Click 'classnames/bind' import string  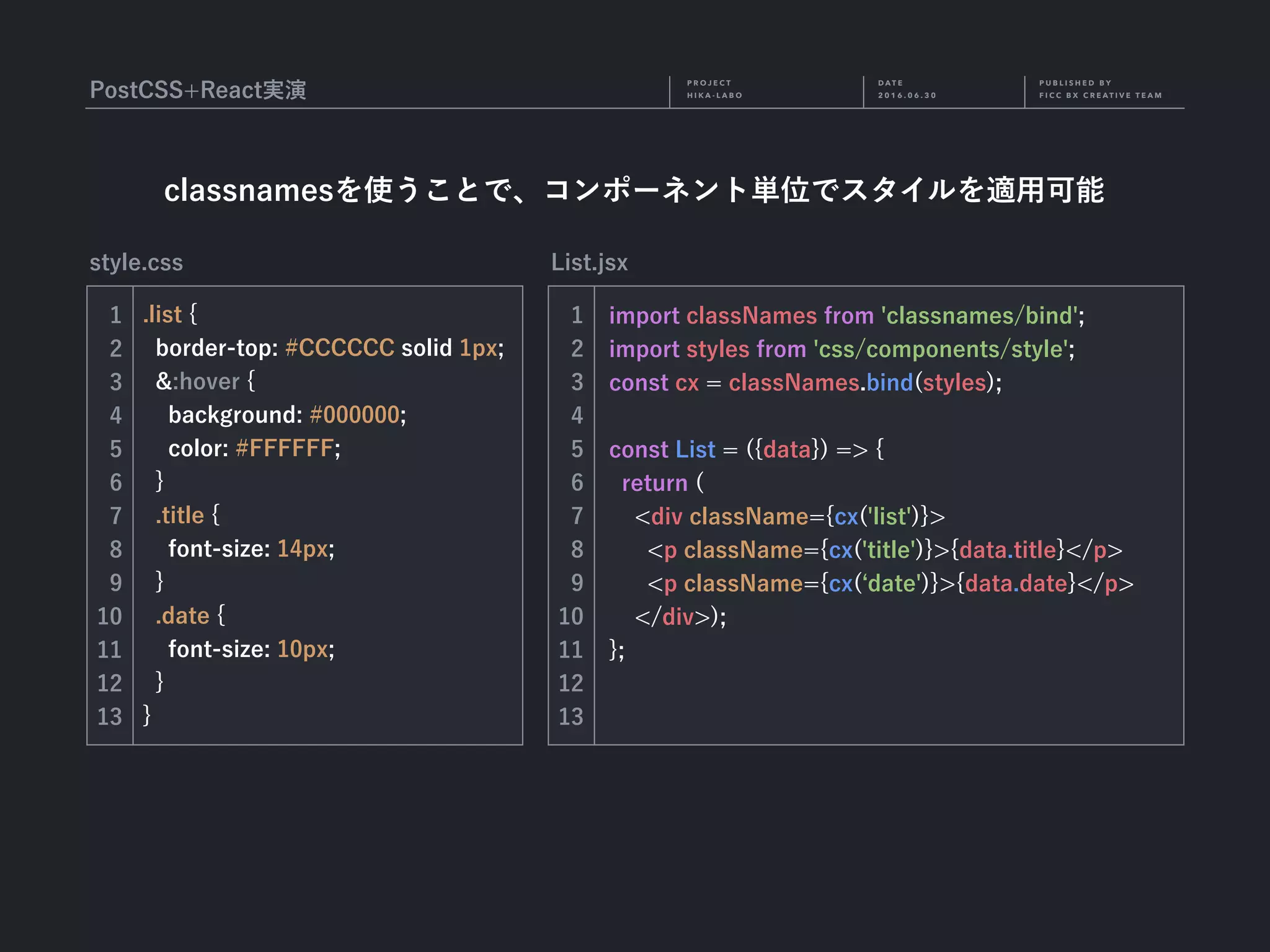click(x=979, y=316)
